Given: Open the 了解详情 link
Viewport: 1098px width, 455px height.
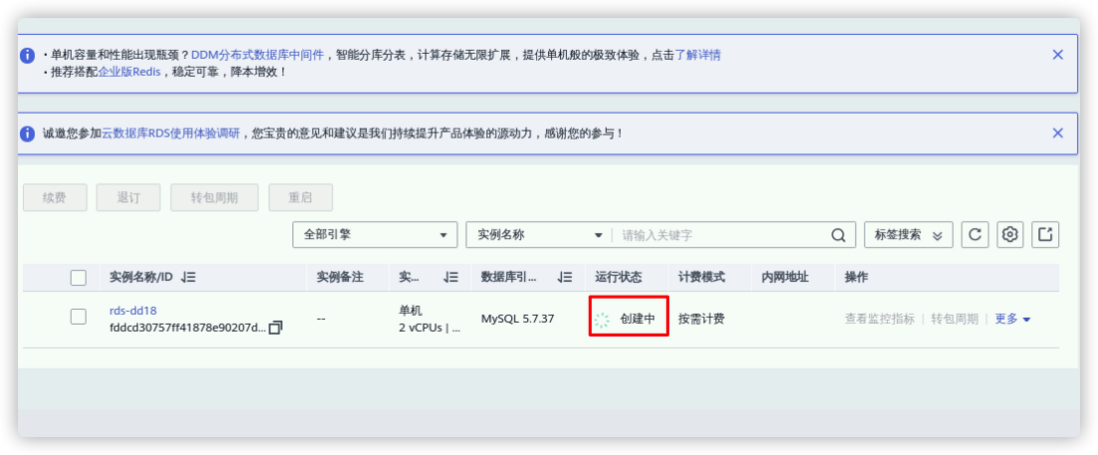Looking at the screenshot, I should tap(697, 55).
